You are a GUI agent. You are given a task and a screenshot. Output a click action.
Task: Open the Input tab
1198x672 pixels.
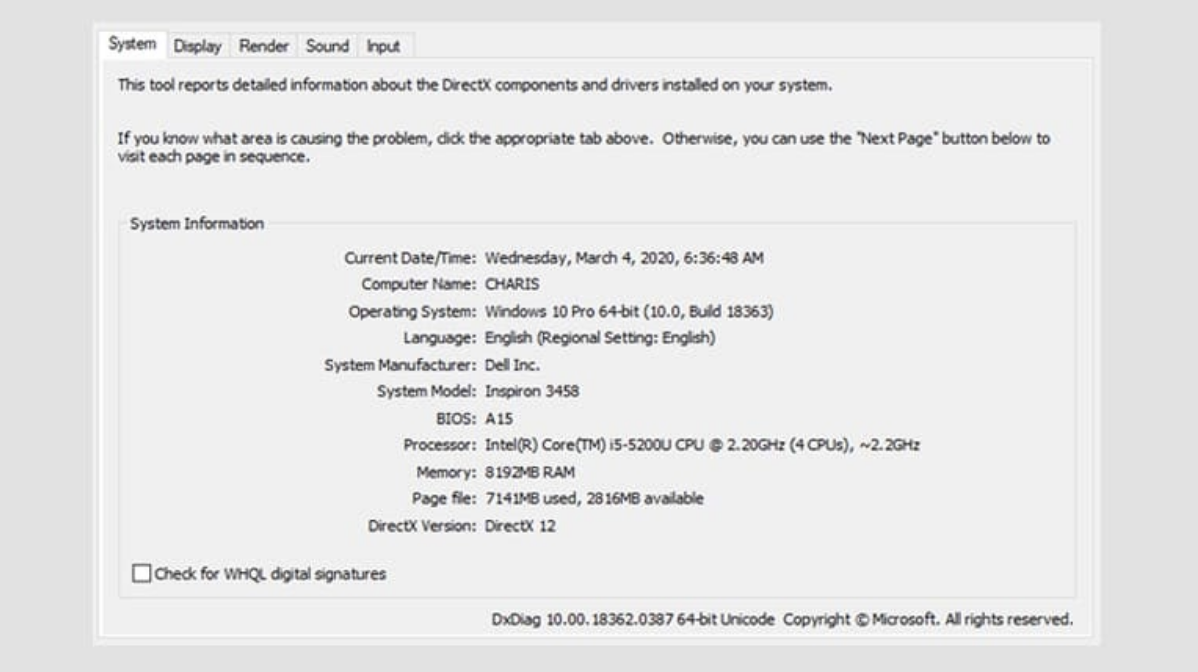tap(383, 46)
